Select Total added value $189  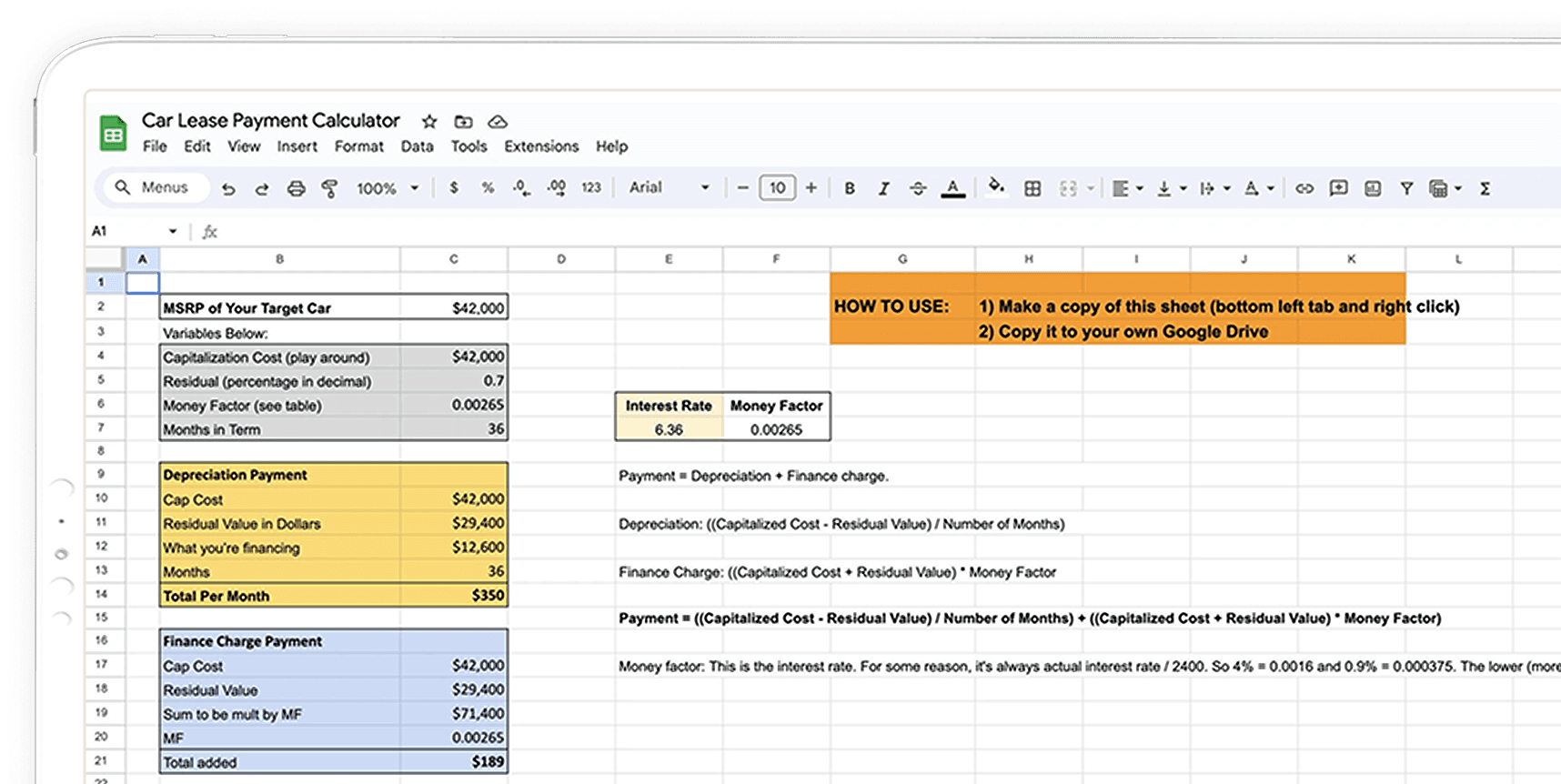tap(454, 761)
